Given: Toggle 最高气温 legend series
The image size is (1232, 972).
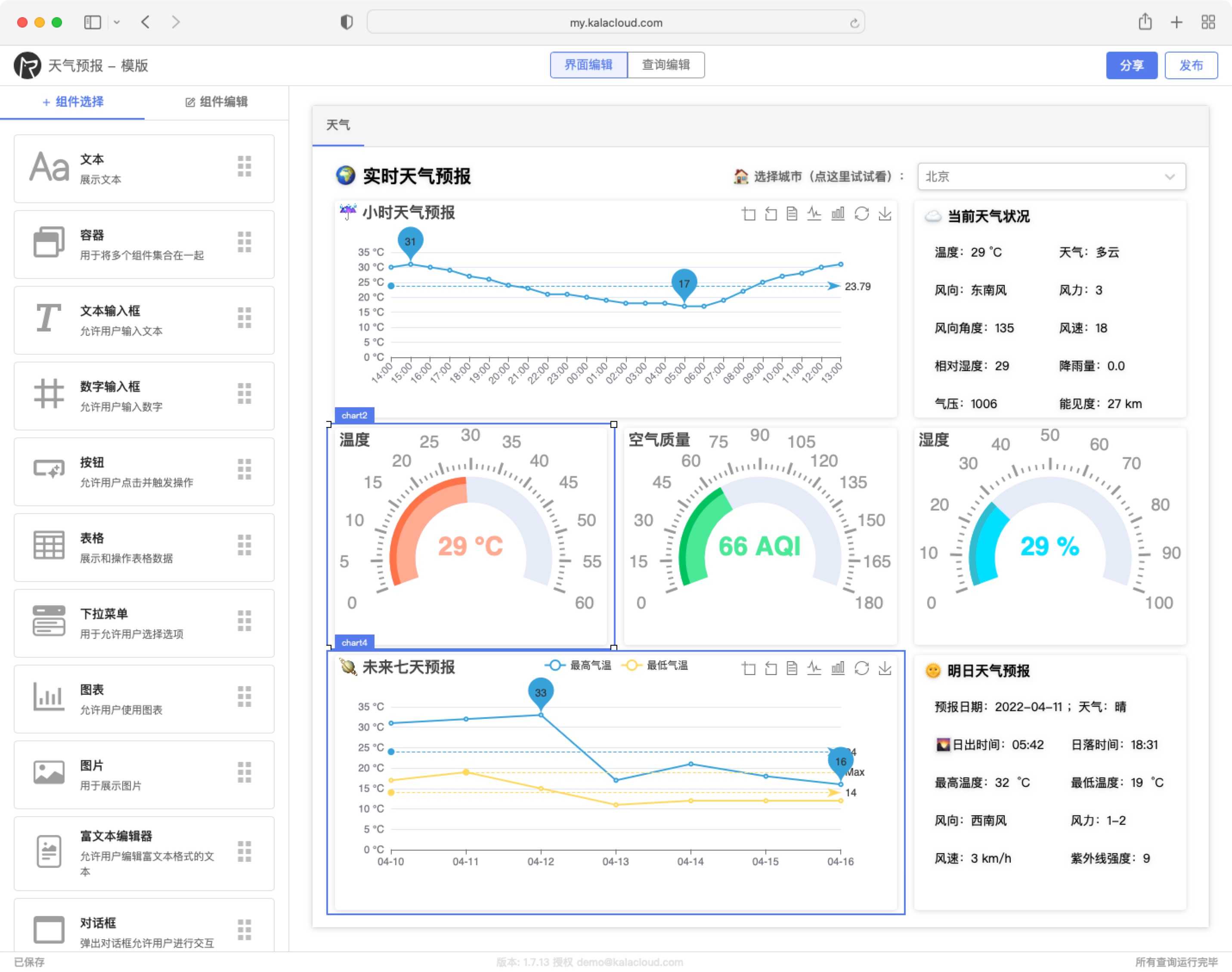Looking at the screenshot, I should tap(578, 665).
